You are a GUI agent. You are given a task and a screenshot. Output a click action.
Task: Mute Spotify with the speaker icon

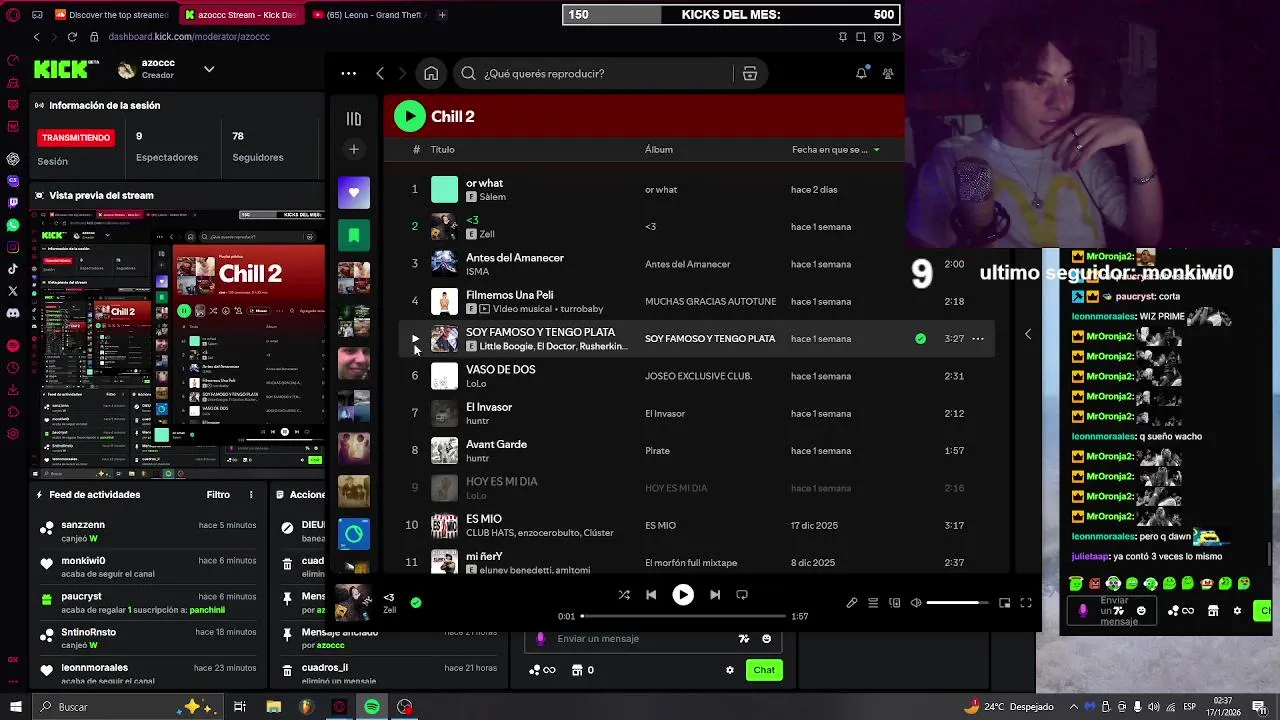tap(916, 603)
